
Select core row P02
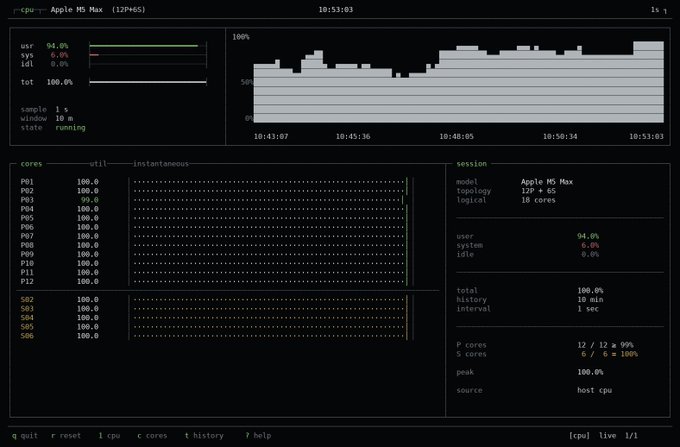(217, 191)
